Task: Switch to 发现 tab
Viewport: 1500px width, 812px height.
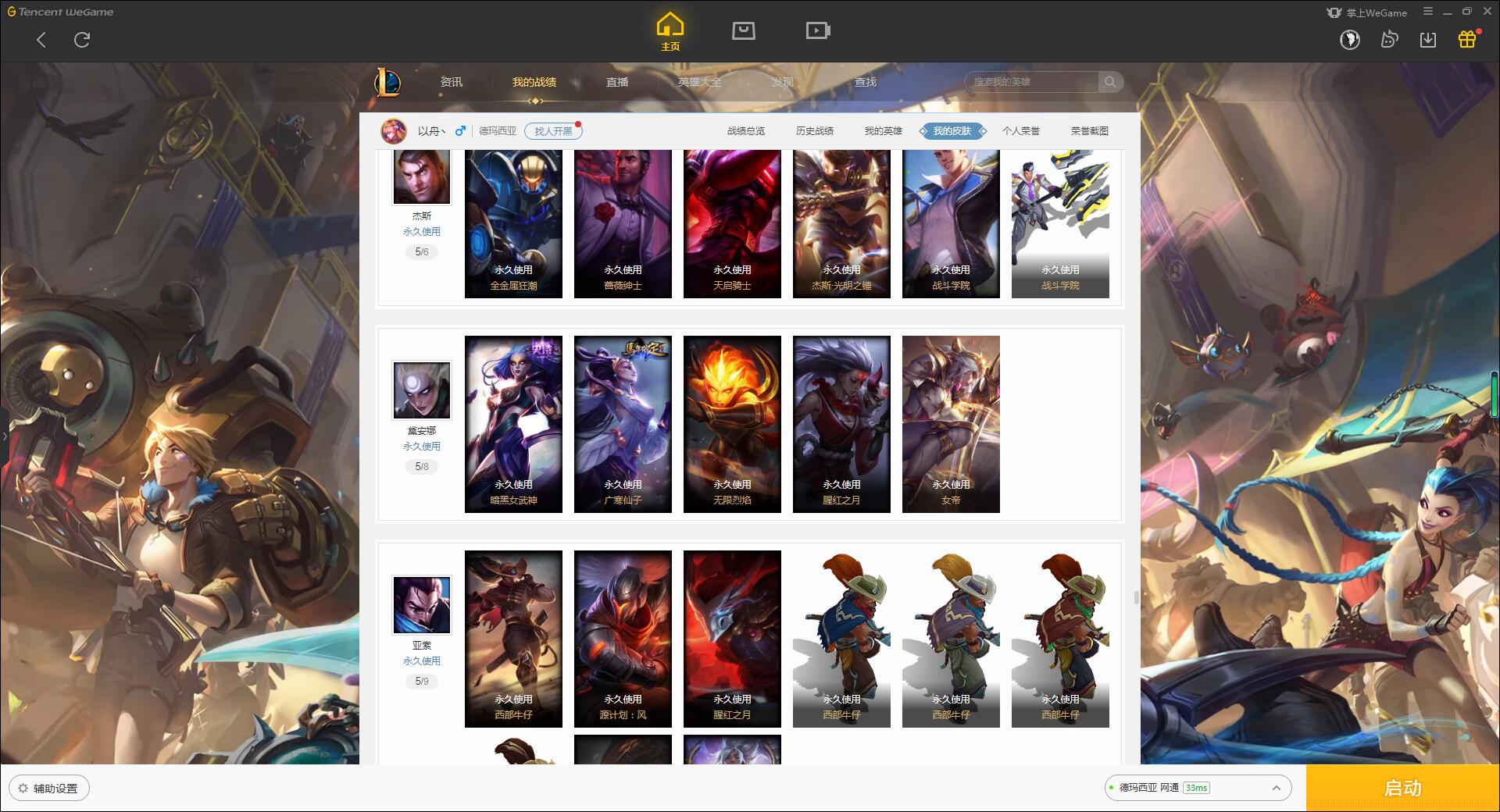Action: pos(782,82)
